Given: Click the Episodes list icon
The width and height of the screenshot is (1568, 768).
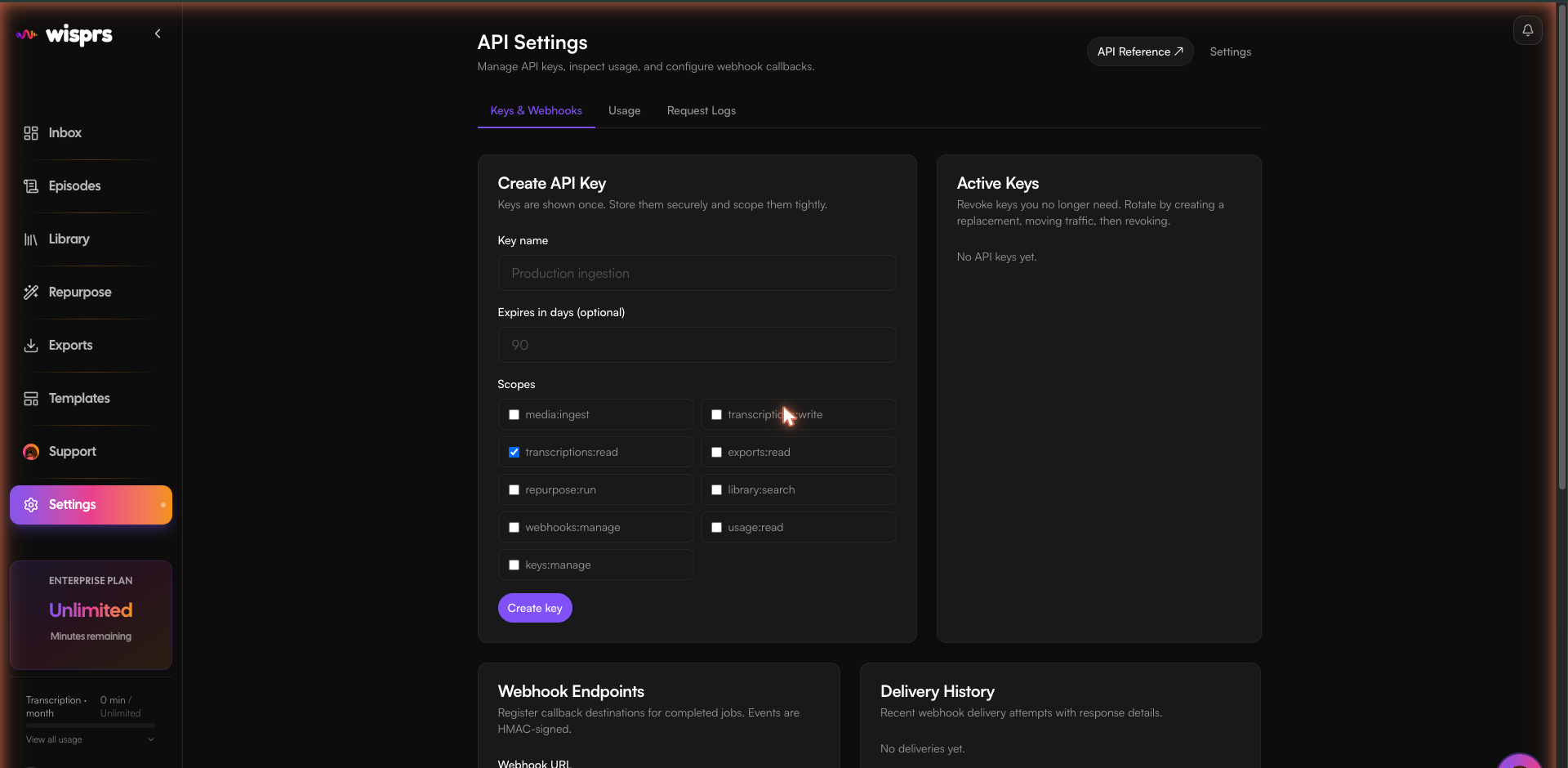Looking at the screenshot, I should 31,186.
